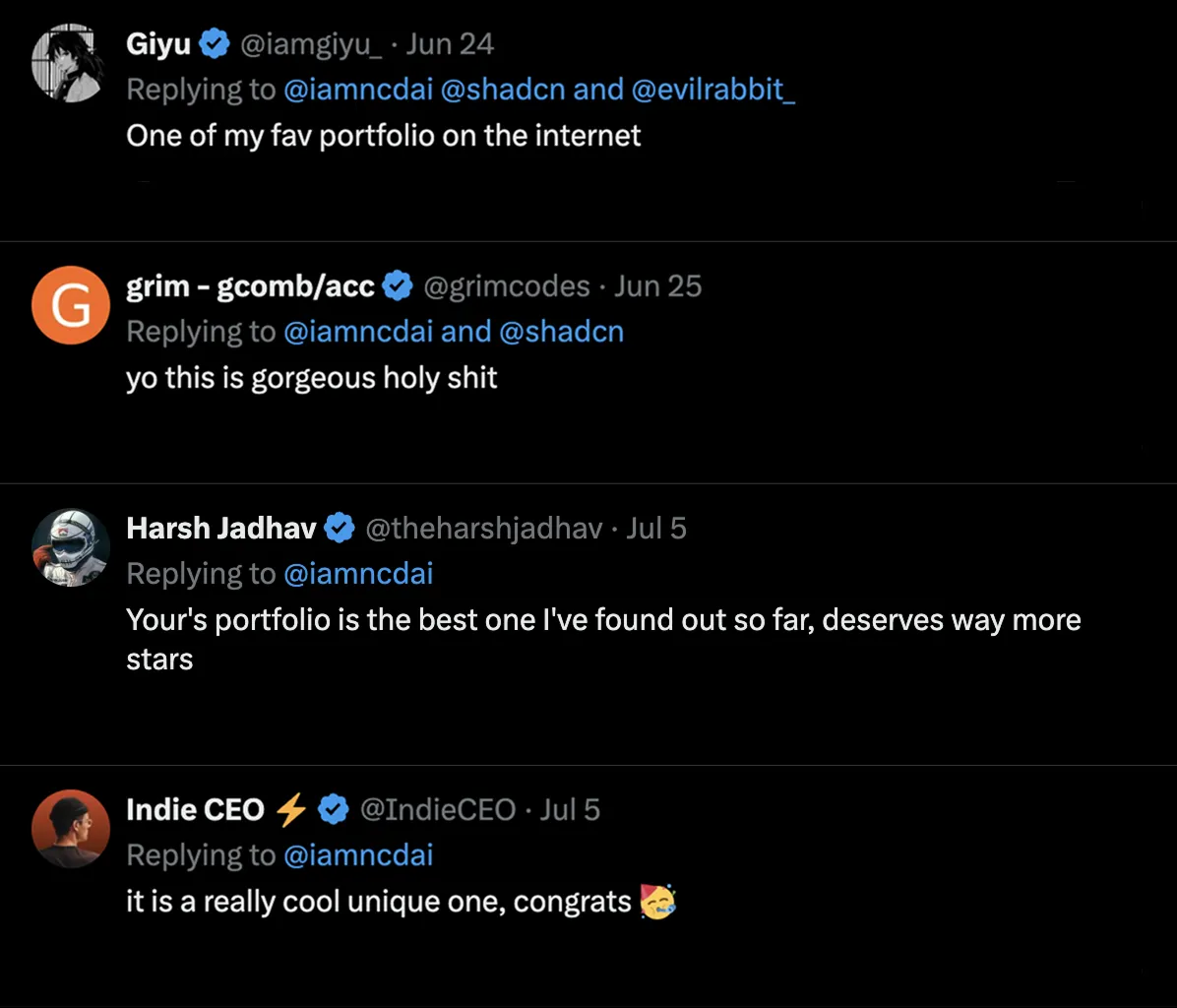This screenshot has height=1008, width=1177.
Task: Click the "yo this is gorgeous" tweet text
Action: [312, 378]
